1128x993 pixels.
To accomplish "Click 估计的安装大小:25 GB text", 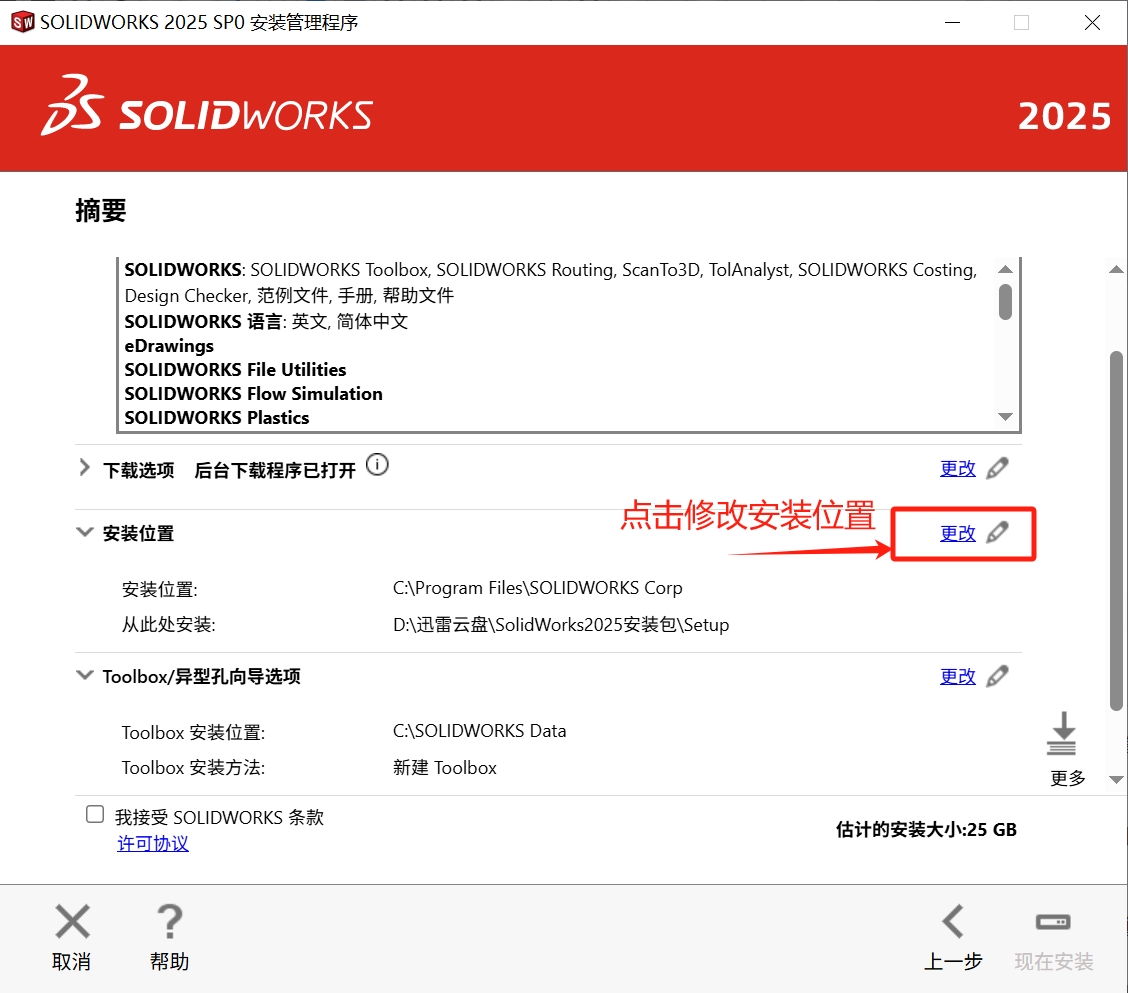I will (x=927, y=830).
